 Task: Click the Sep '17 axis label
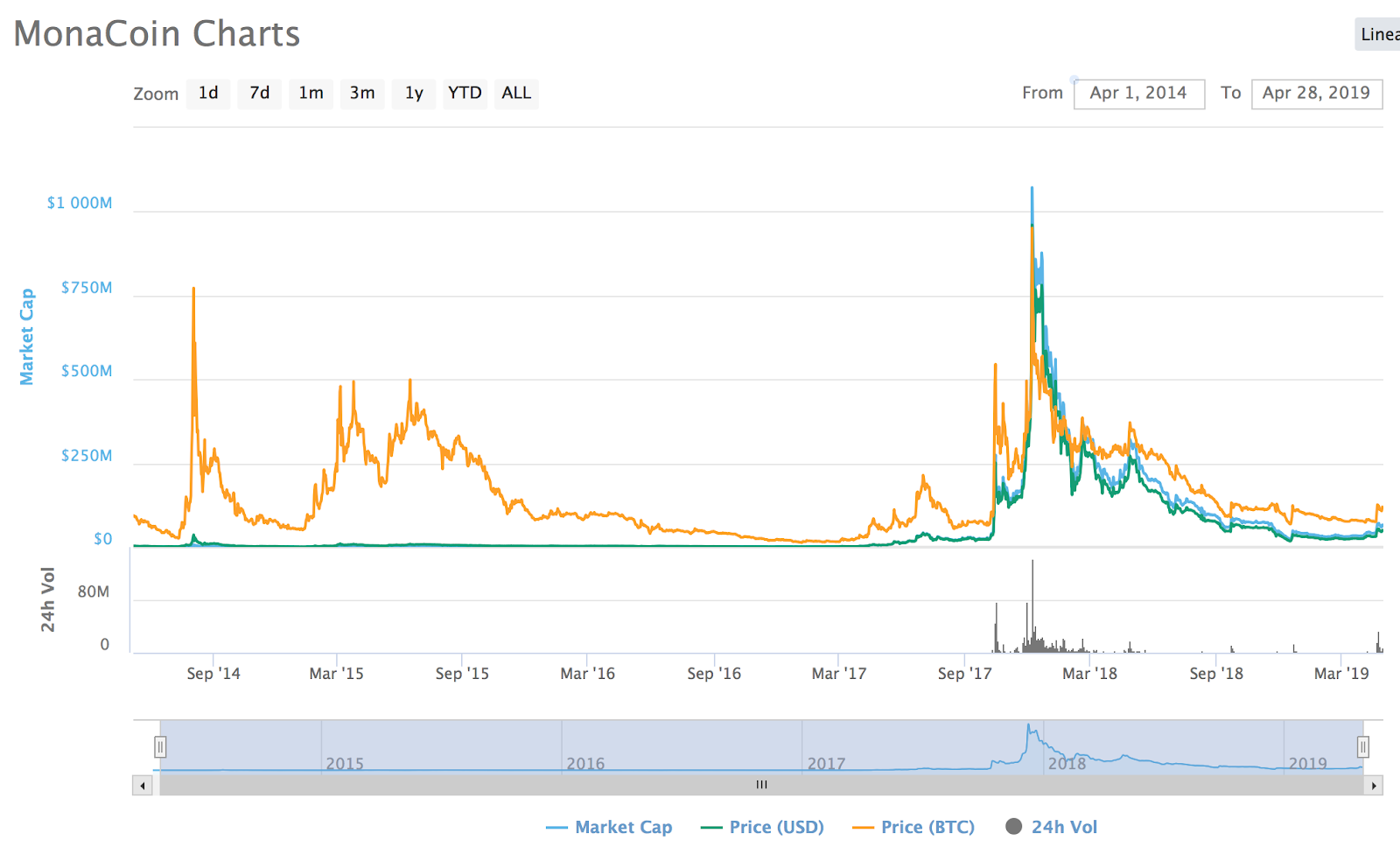(x=965, y=674)
